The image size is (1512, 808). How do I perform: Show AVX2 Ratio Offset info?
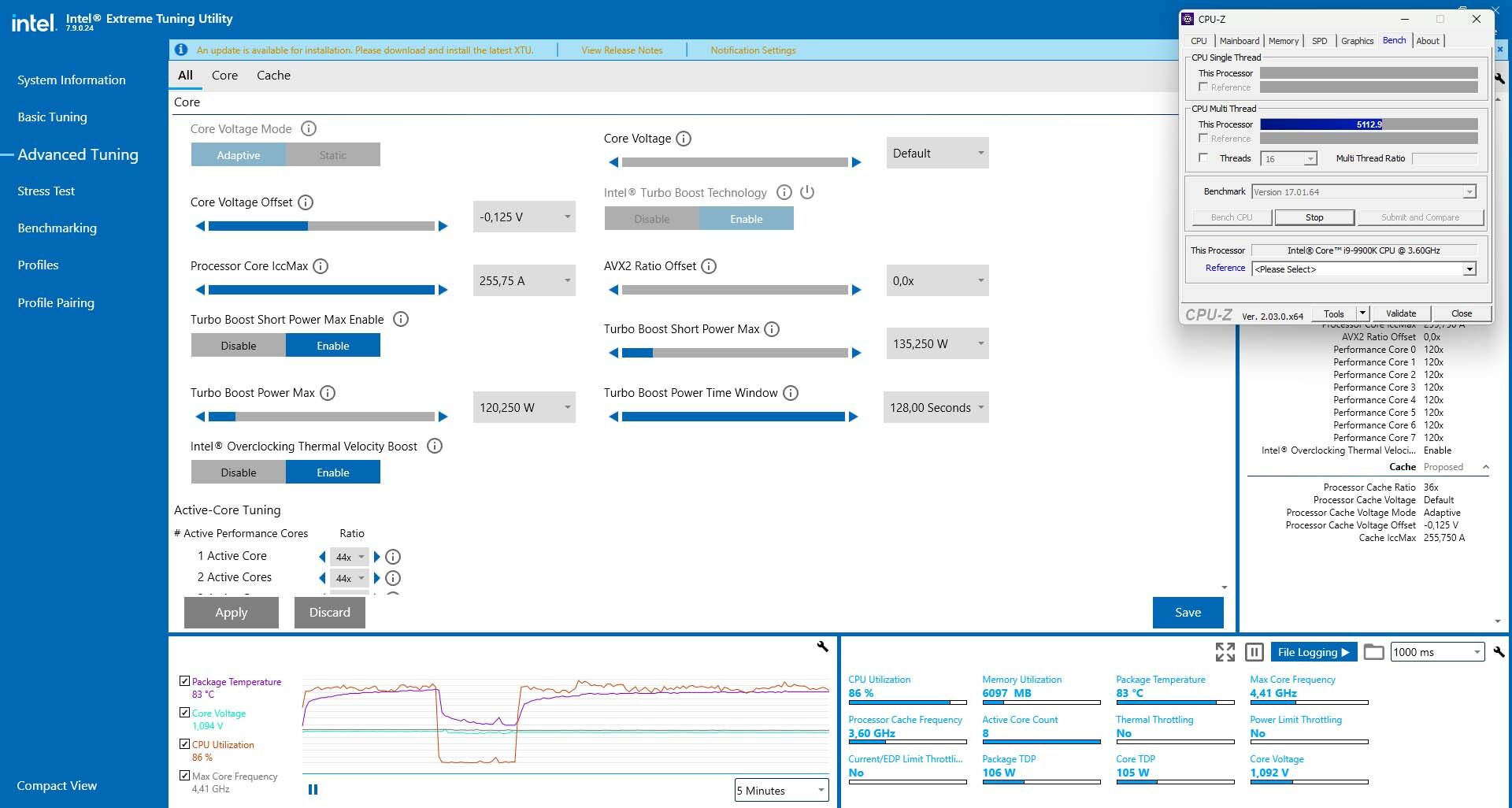point(709,266)
